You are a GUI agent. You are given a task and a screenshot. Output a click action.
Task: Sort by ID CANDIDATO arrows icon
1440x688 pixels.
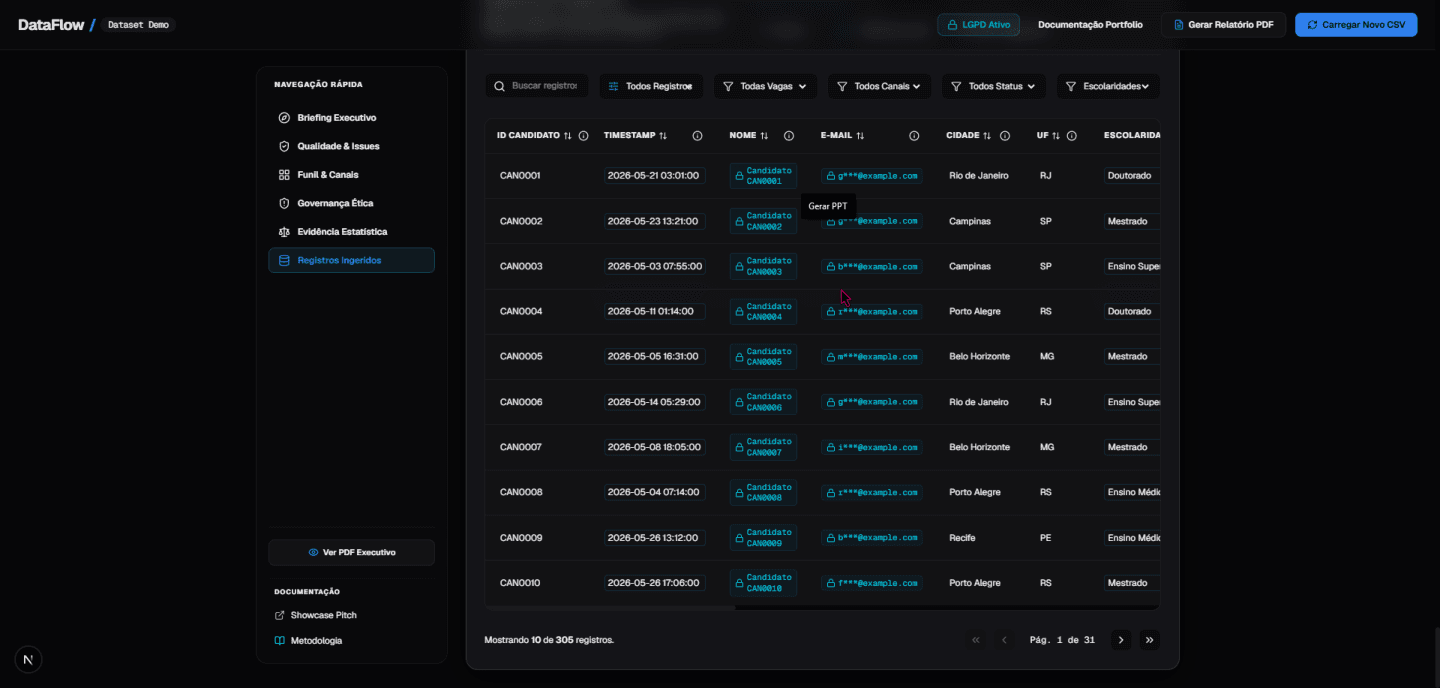[568, 136]
